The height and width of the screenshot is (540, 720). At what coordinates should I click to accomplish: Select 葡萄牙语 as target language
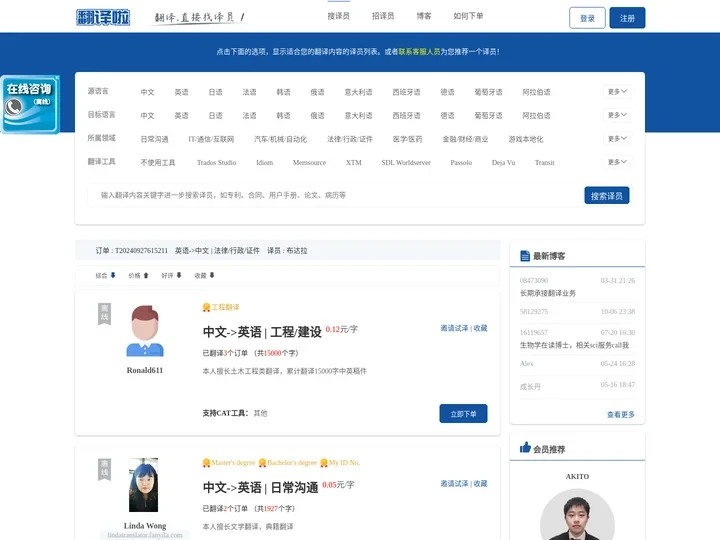point(488,116)
